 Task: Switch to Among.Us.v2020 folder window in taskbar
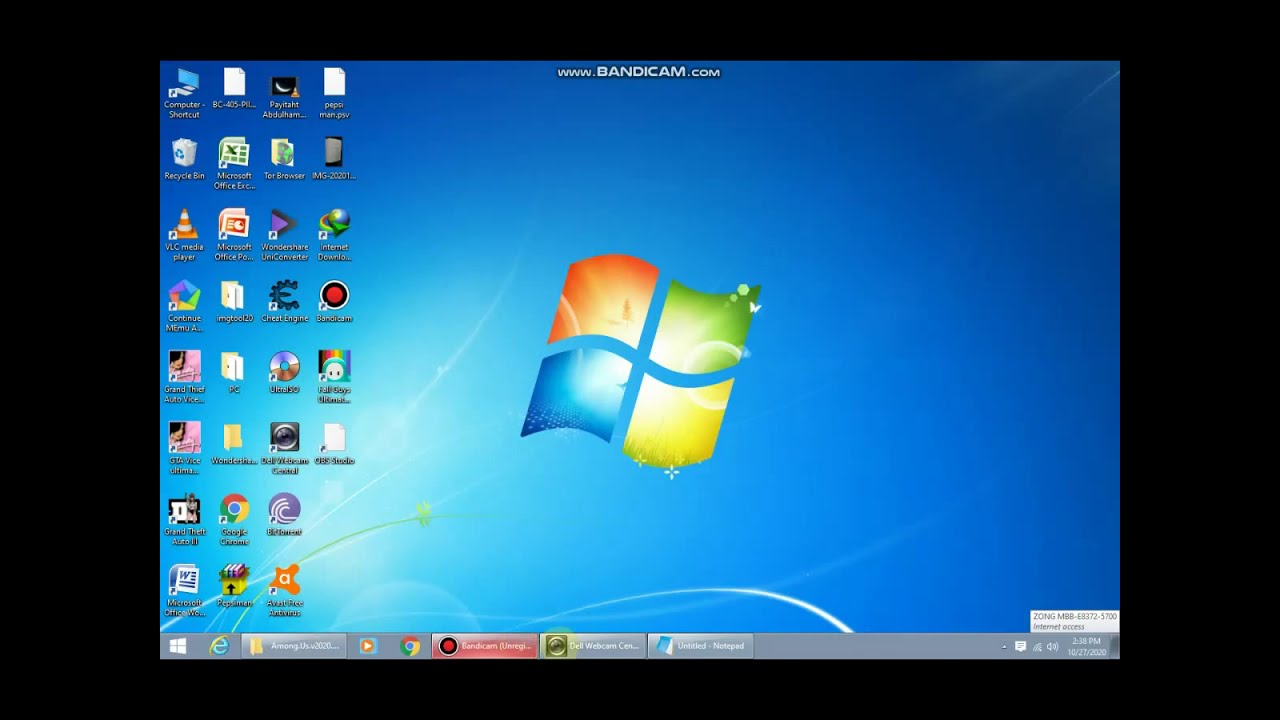point(294,646)
